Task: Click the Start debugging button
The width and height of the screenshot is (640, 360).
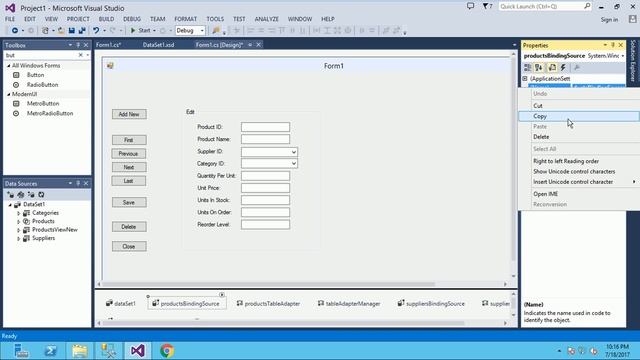Action: coord(140,31)
